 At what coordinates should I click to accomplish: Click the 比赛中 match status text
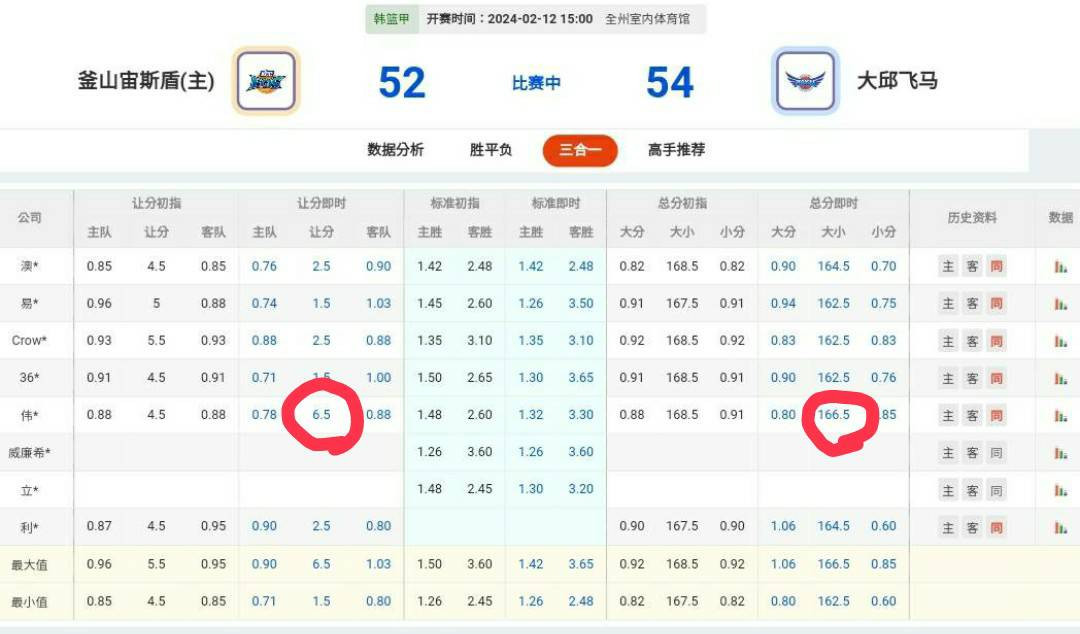(536, 83)
